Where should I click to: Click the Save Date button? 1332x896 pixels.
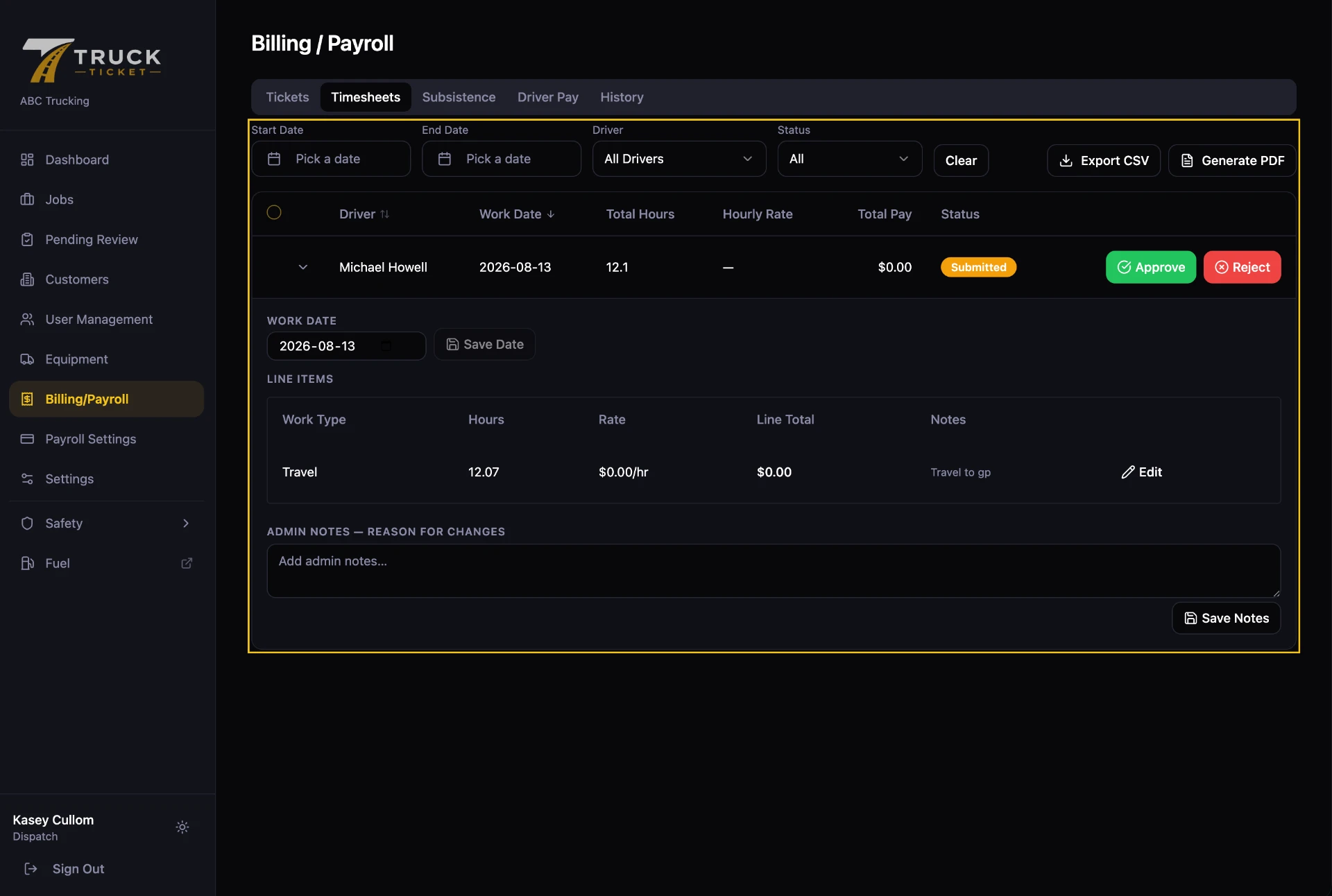coord(484,344)
